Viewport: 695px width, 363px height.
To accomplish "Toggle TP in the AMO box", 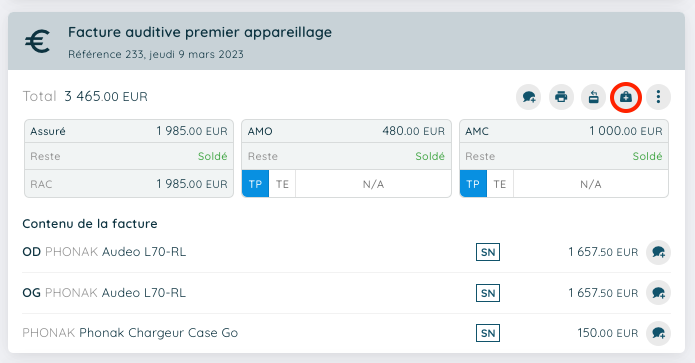I will pos(255,184).
